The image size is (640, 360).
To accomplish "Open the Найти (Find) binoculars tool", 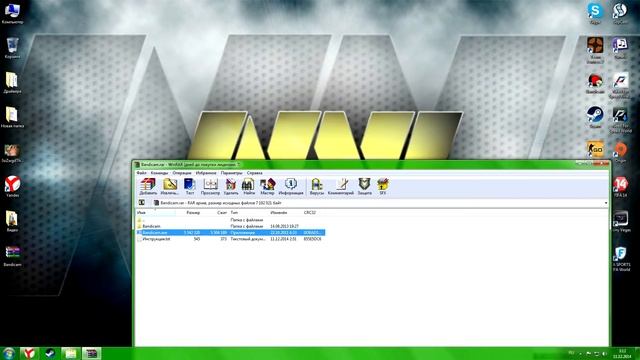I will [x=249, y=187].
